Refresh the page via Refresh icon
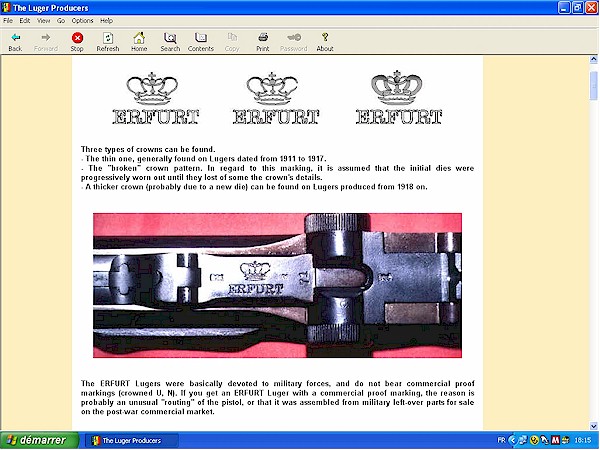The width and height of the screenshot is (600, 450). 108,38
